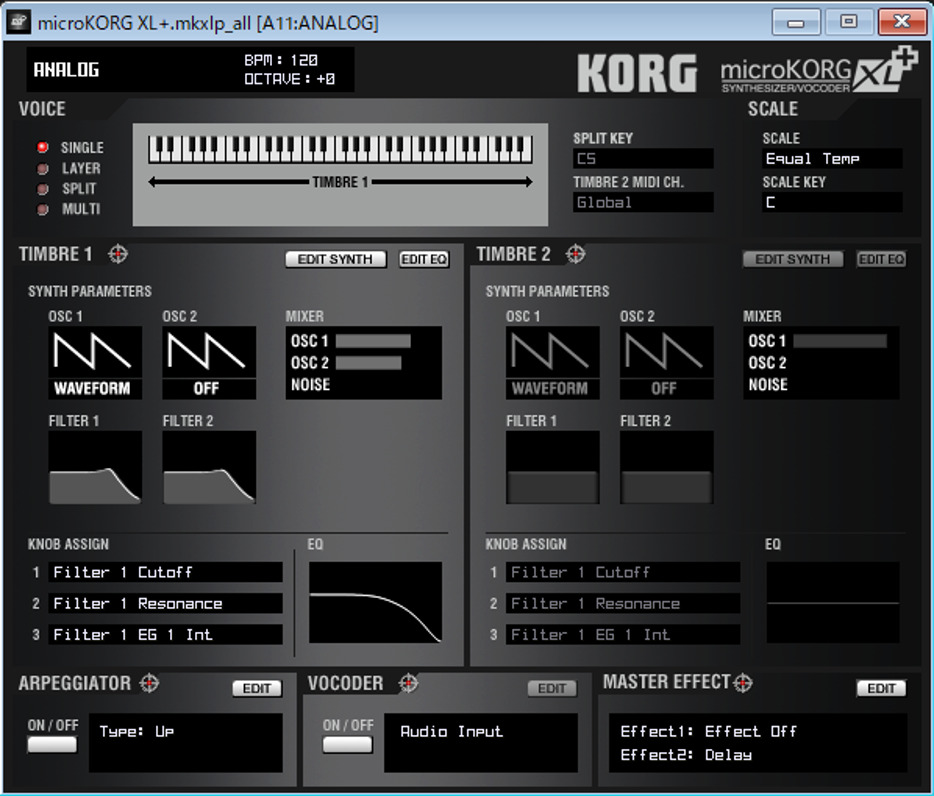The image size is (934, 796).
Task: Click Timbre 1 EDIT SYNTH button
Action: pyautogui.click(x=336, y=259)
